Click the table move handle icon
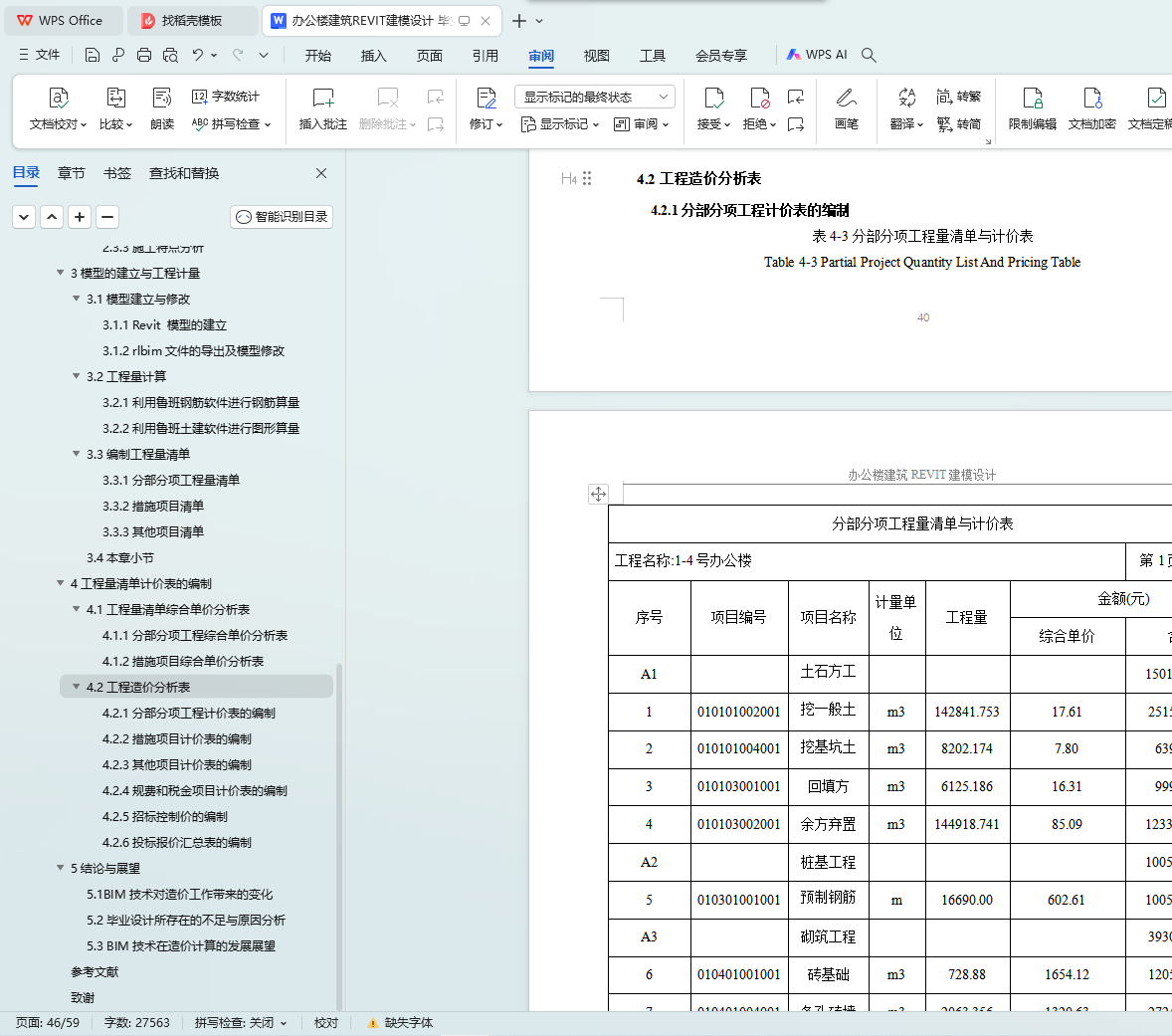 598,494
